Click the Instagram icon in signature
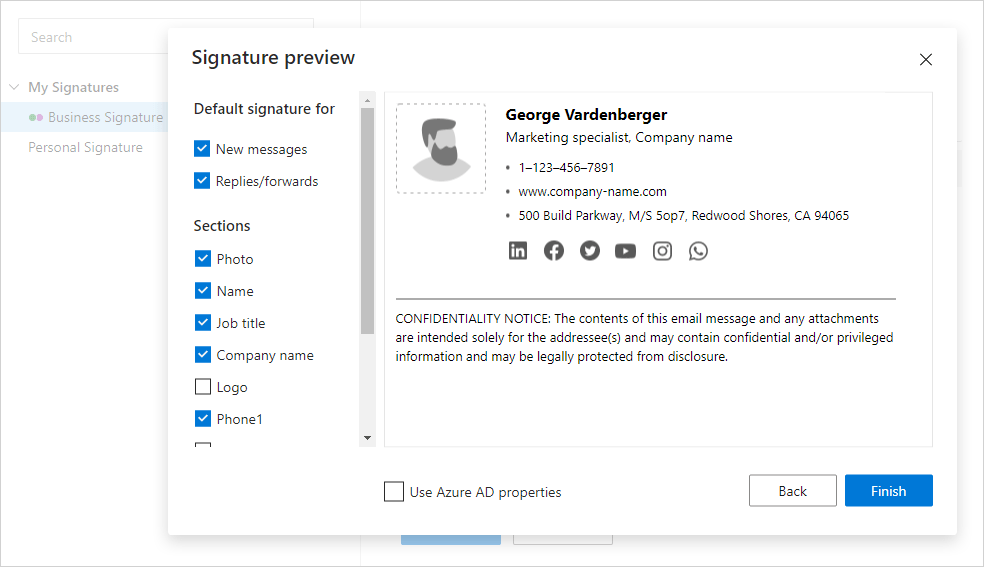This screenshot has height=567, width=984. point(662,251)
